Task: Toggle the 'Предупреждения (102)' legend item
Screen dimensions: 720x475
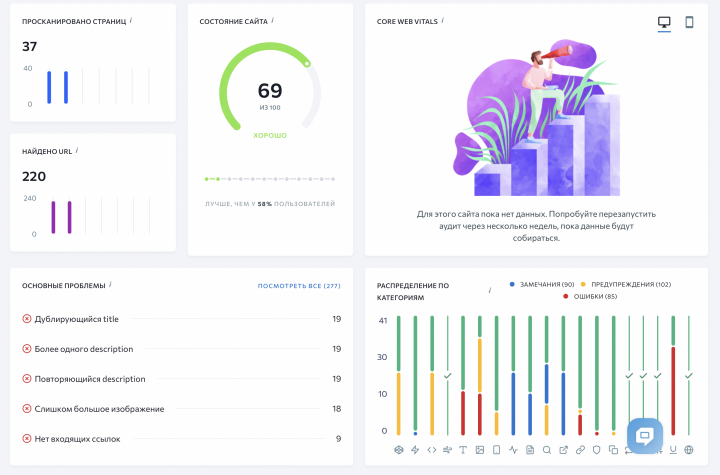Action: click(626, 284)
